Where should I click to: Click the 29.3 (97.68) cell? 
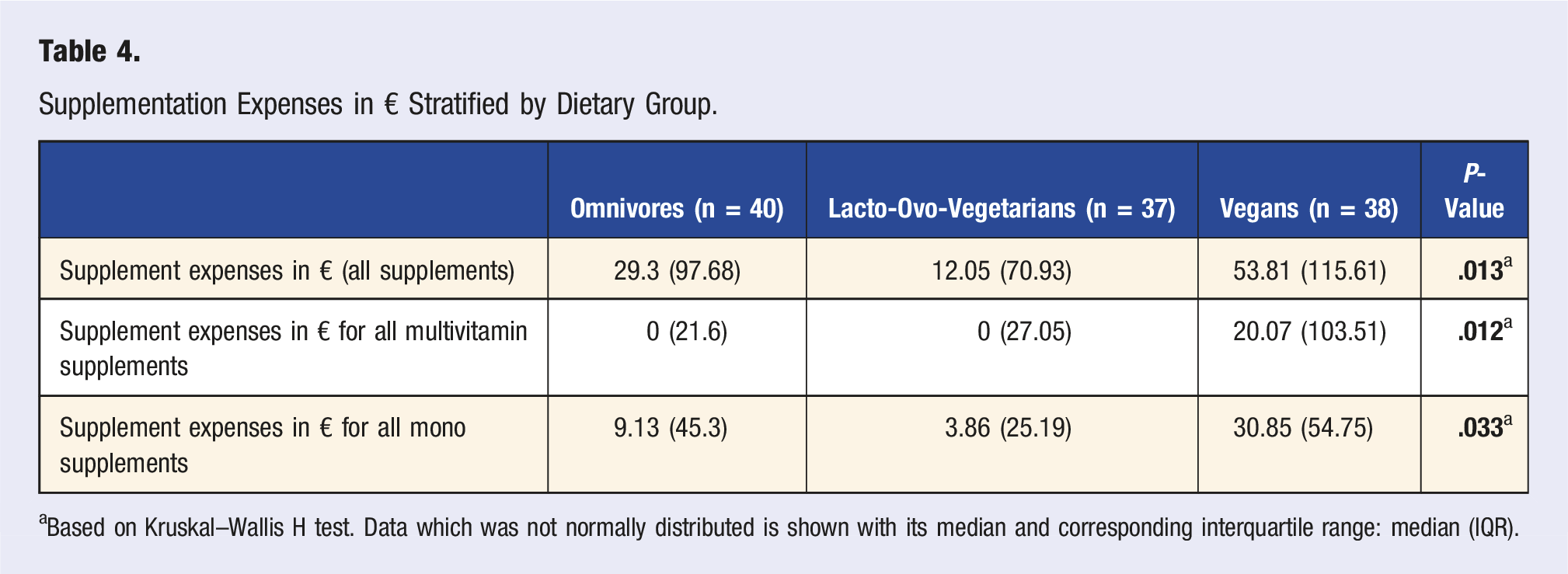pyautogui.click(x=677, y=270)
